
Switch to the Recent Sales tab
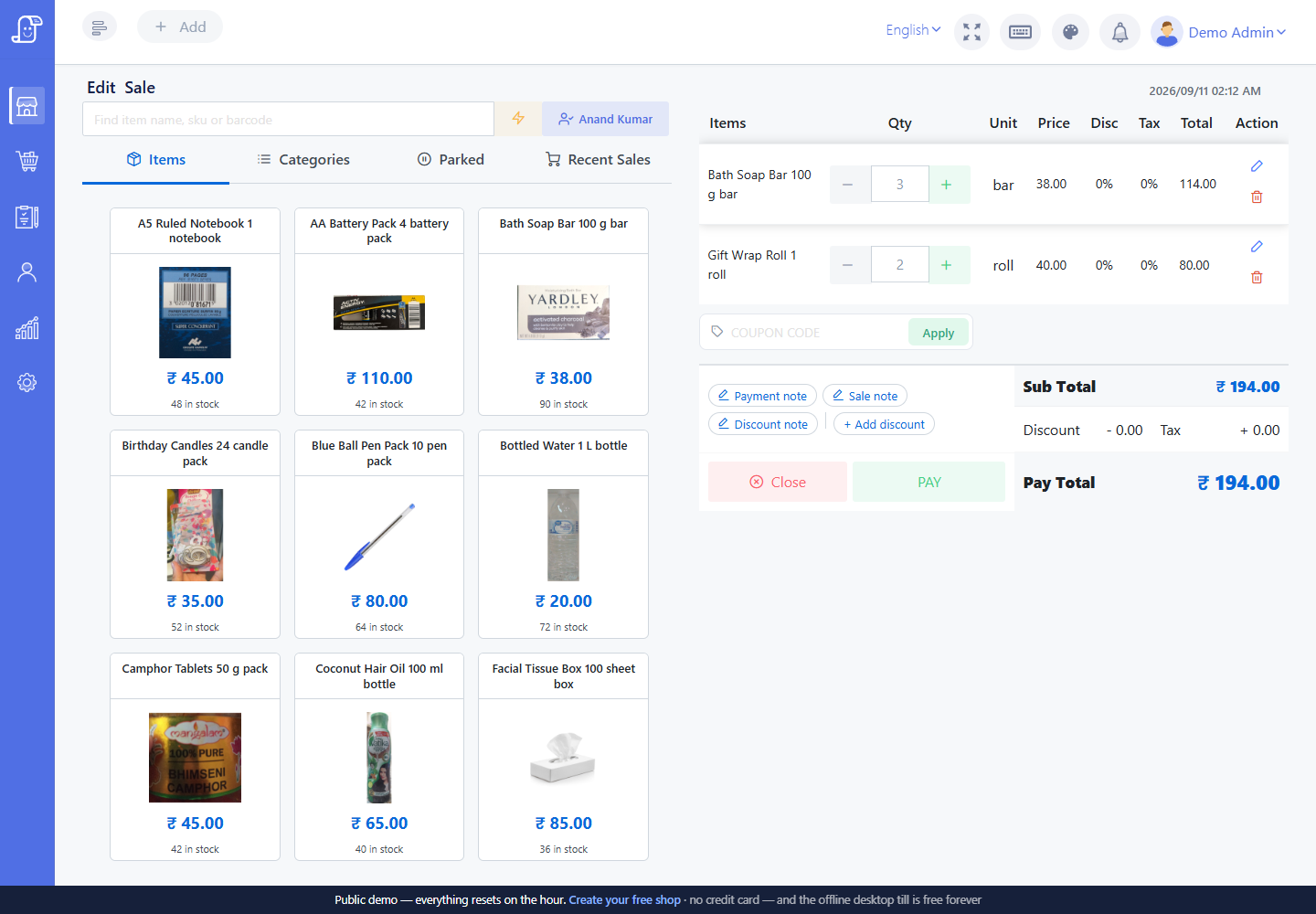(599, 159)
